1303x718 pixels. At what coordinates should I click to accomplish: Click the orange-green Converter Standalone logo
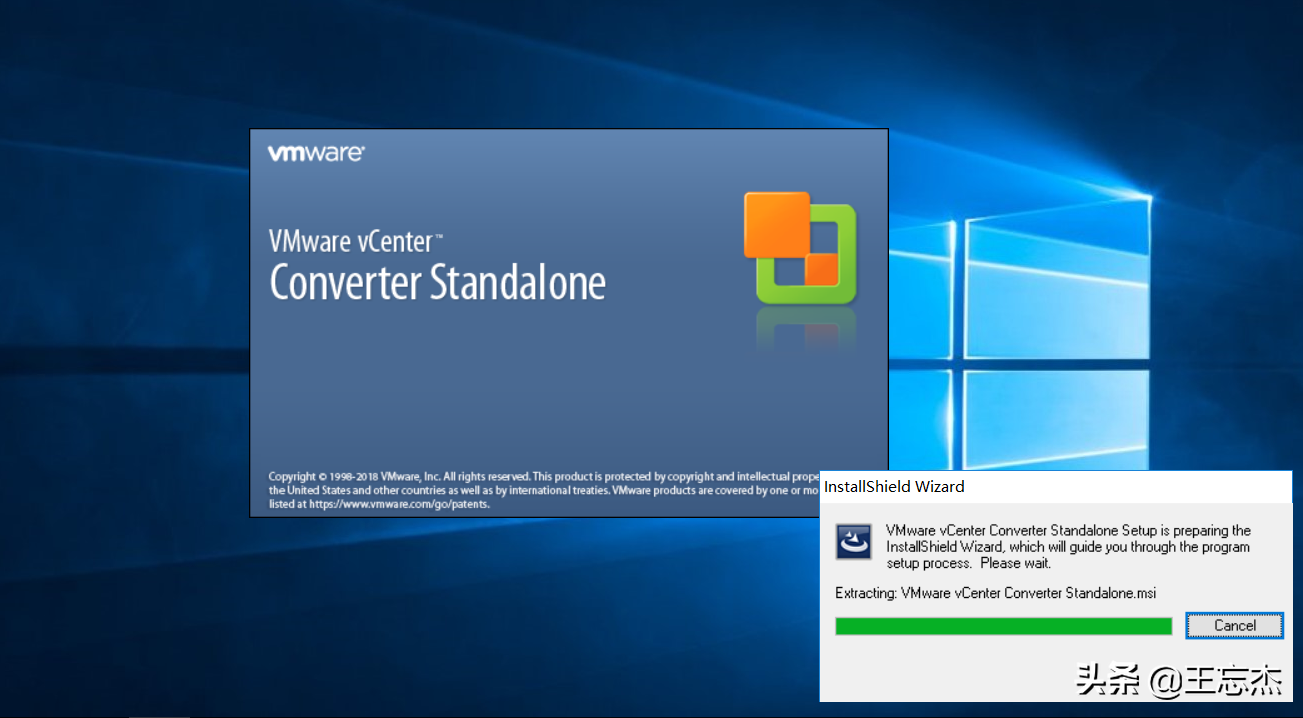(x=800, y=248)
